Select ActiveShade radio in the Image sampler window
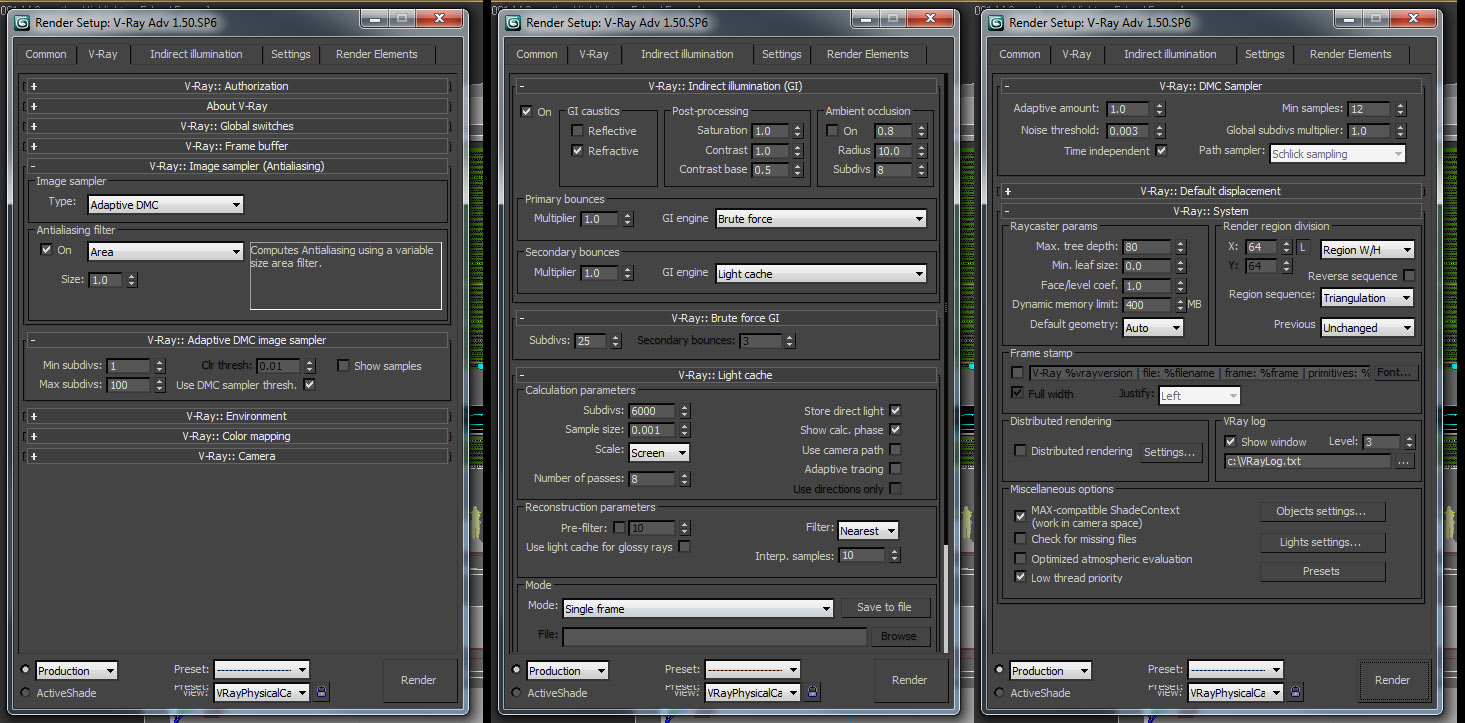 [x=25, y=692]
